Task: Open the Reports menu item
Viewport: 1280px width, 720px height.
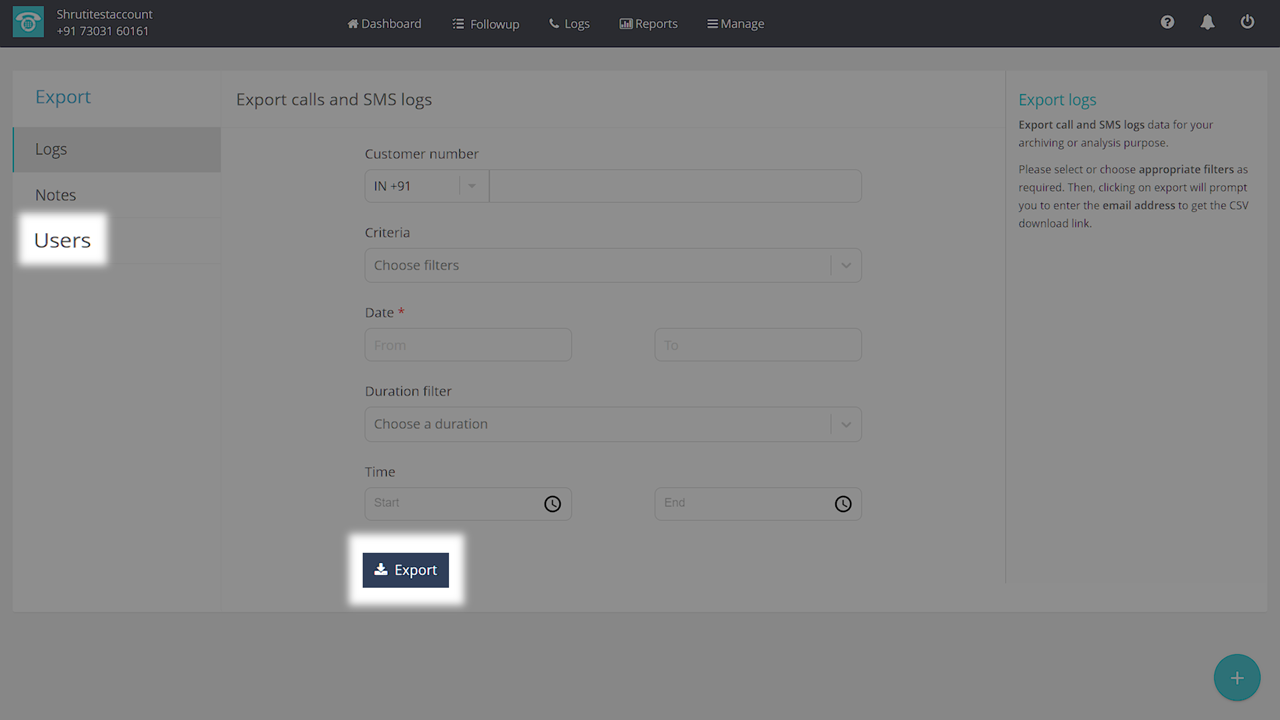Action: [648, 23]
